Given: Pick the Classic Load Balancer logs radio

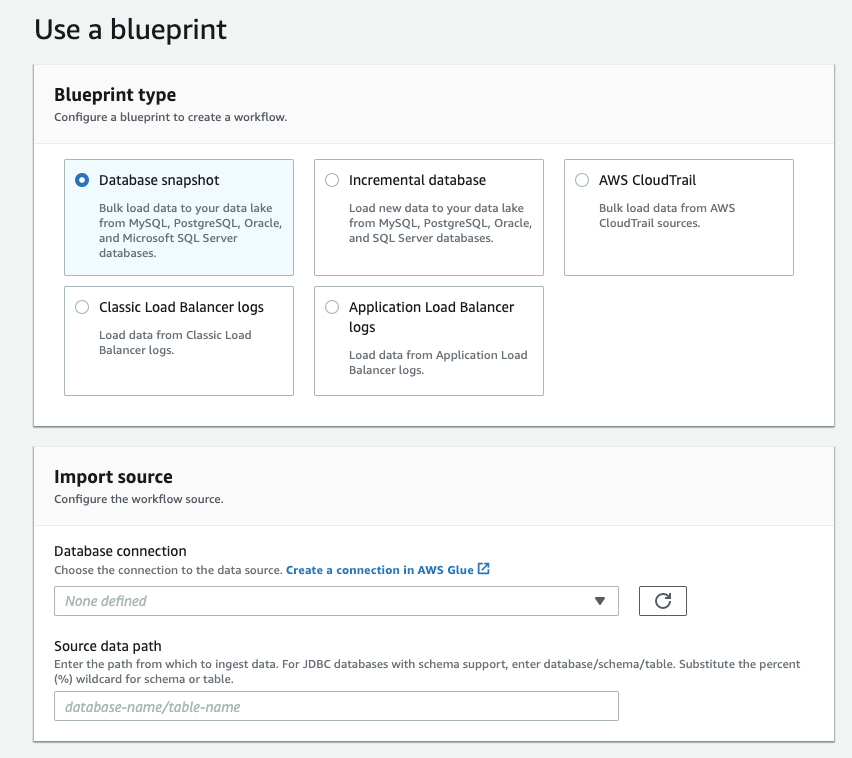Looking at the screenshot, I should (x=82, y=307).
